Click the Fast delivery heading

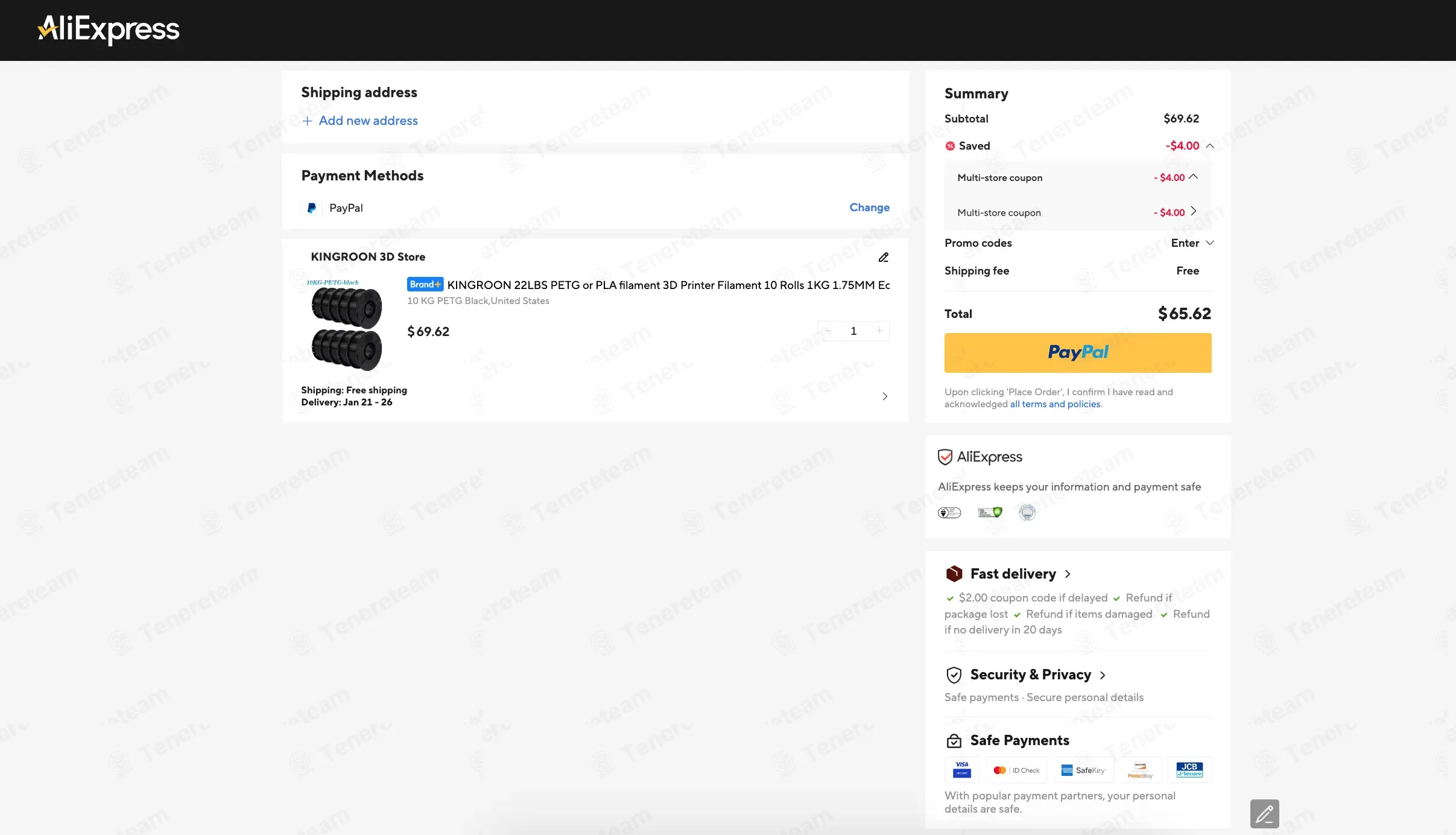click(x=1013, y=574)
